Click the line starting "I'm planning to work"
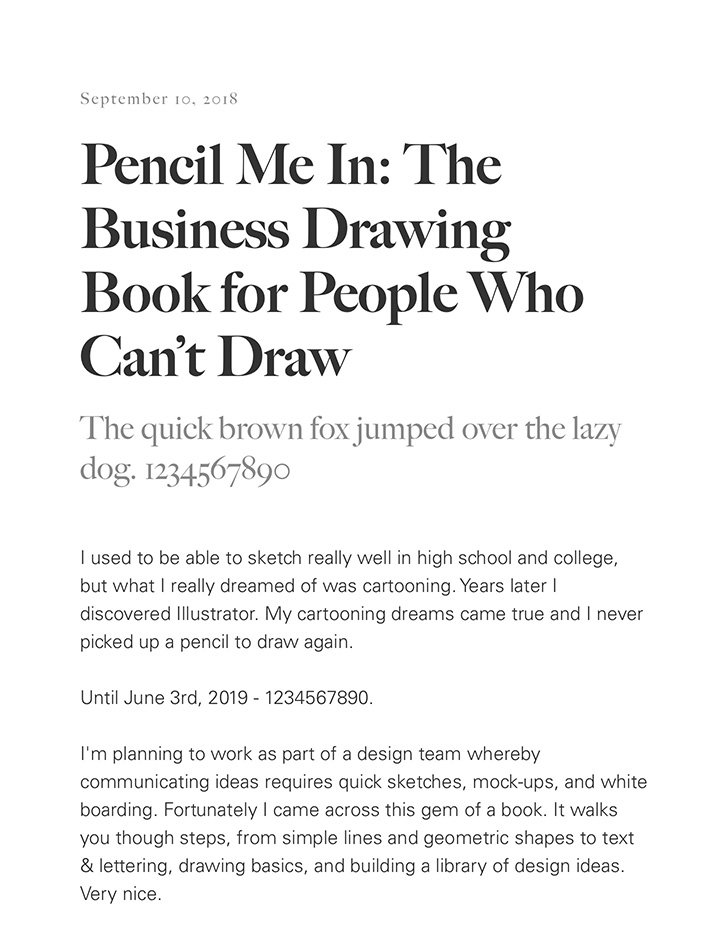The image size is (720, 940). tap(310, 753)
